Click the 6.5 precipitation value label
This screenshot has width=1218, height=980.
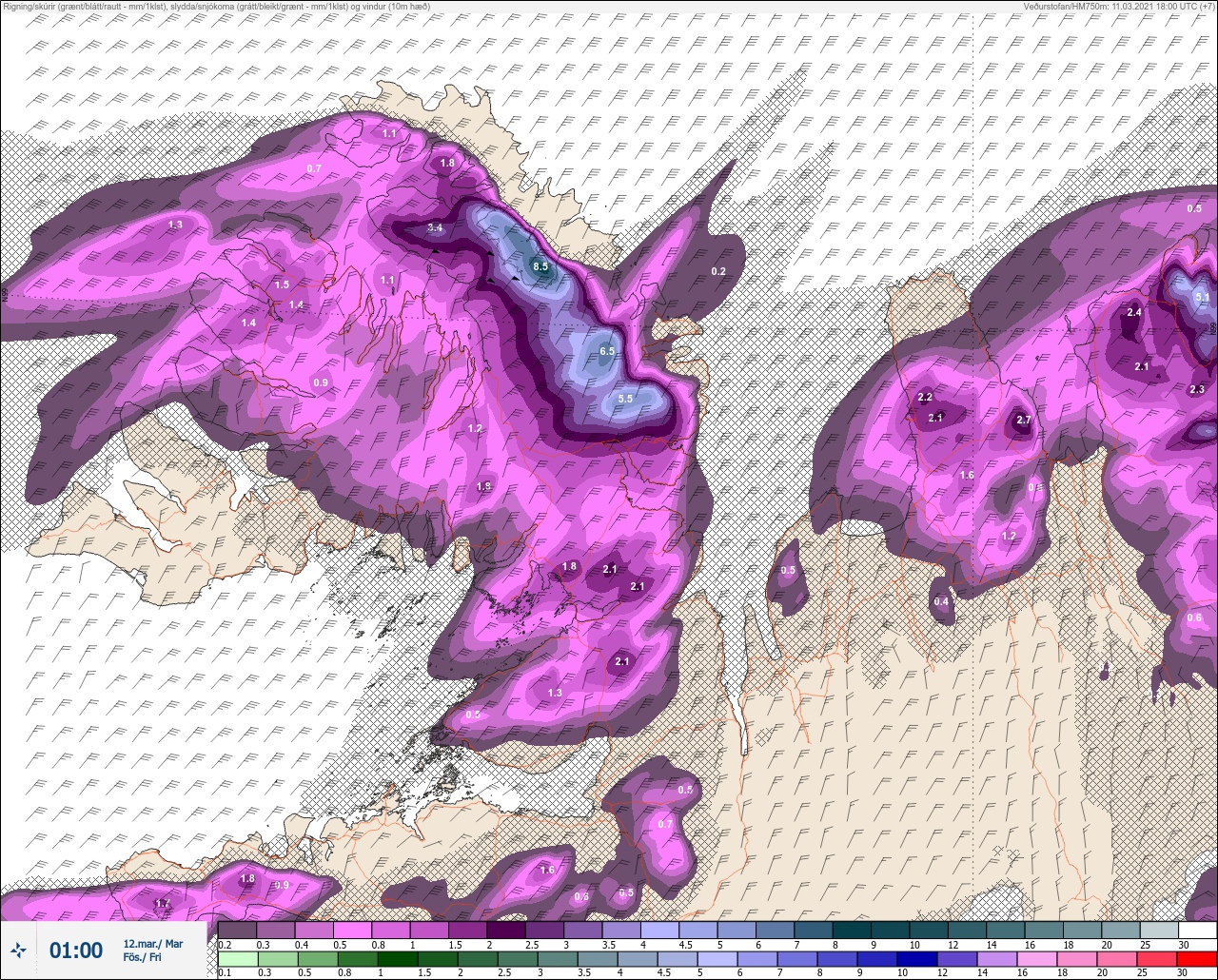608,351
